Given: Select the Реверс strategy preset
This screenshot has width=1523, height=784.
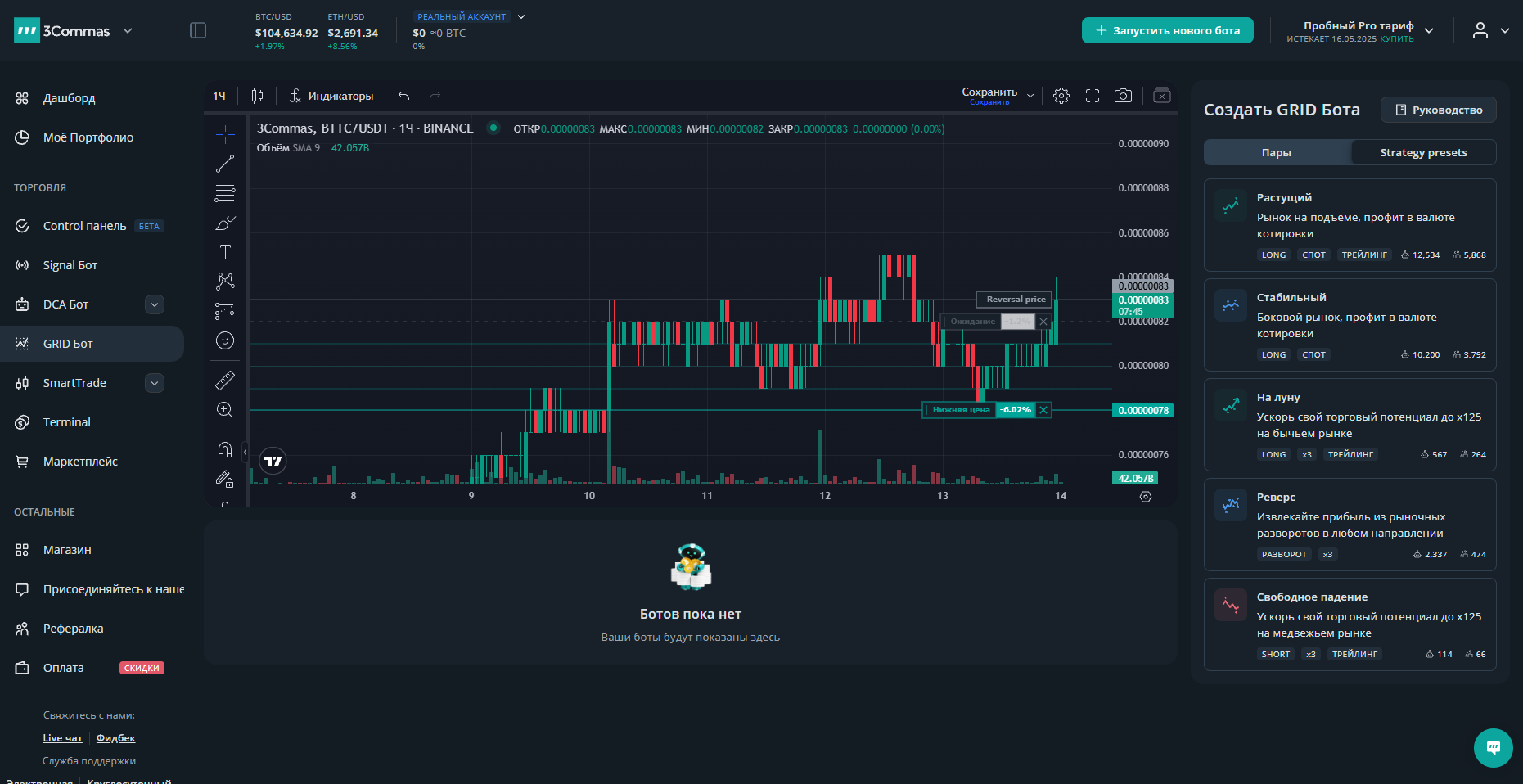Looking at the screenshot, I should point(1350,525).
